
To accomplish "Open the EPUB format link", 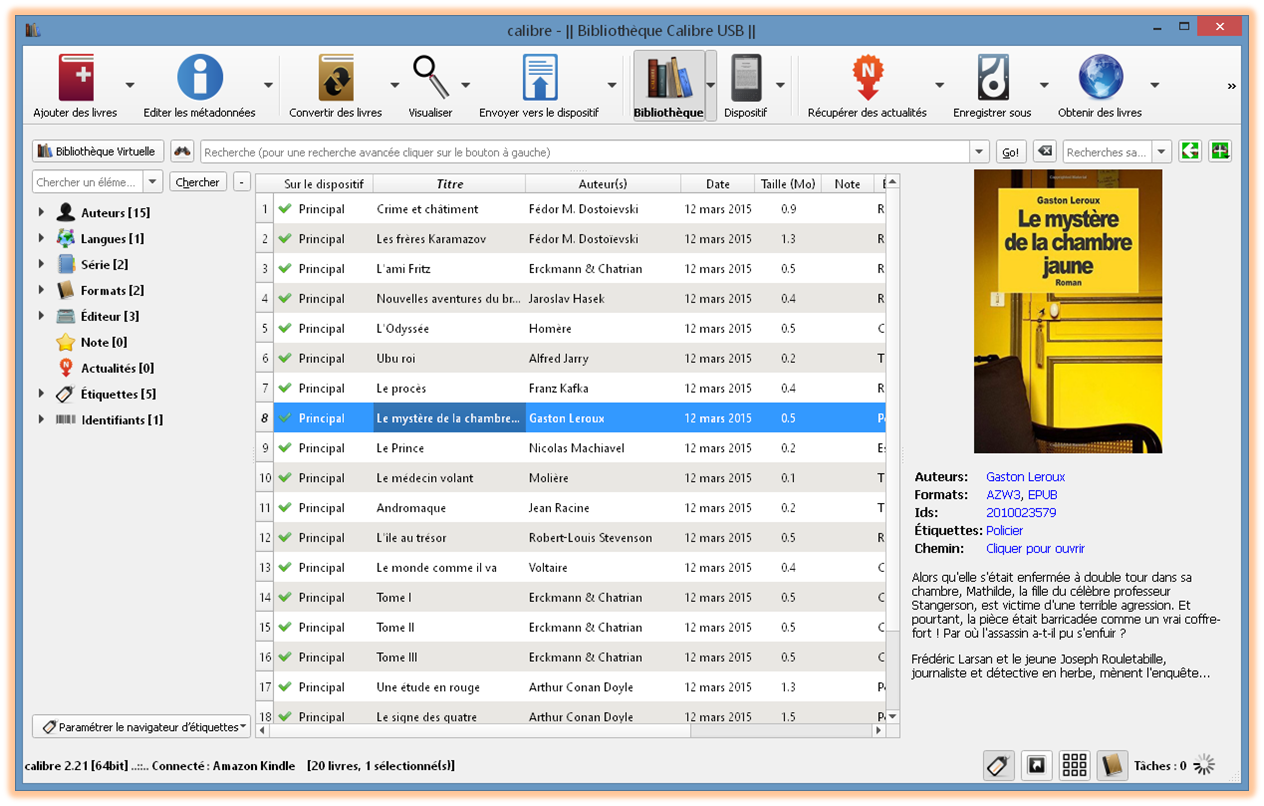I will point(1041,495).
